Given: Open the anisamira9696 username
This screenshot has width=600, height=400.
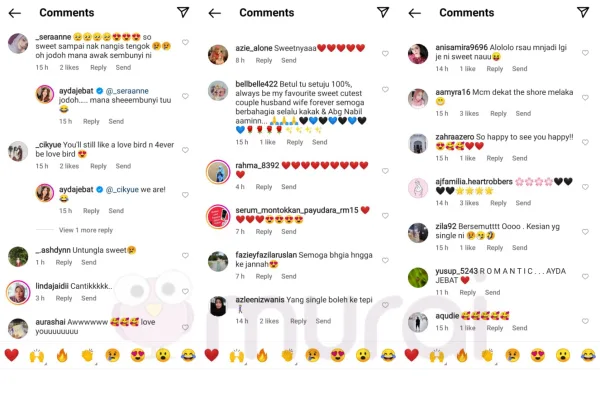Looking at the screenshot, I should 461,47.
